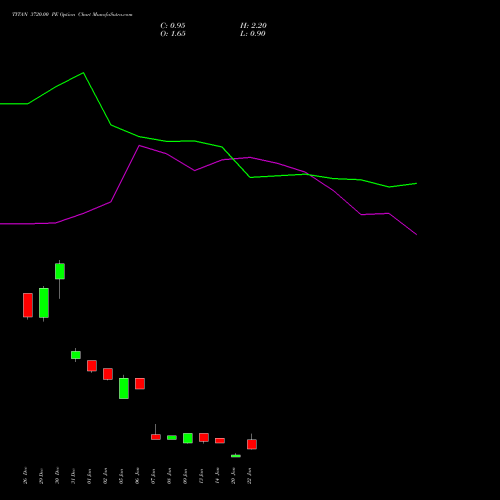Click the 22 Jan date label
This screenshot has height=500, width=500.
pyautogui.click(x=249, y=475)
